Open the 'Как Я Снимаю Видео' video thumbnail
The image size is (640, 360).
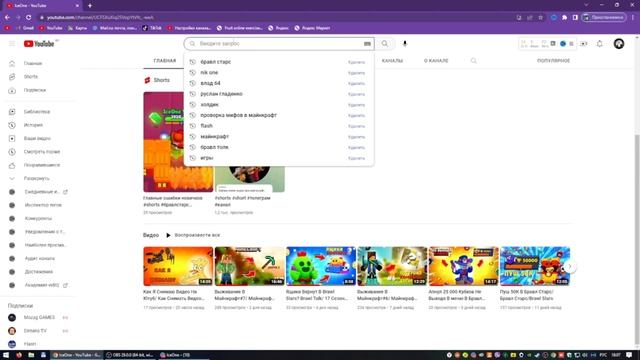(178, 266)
